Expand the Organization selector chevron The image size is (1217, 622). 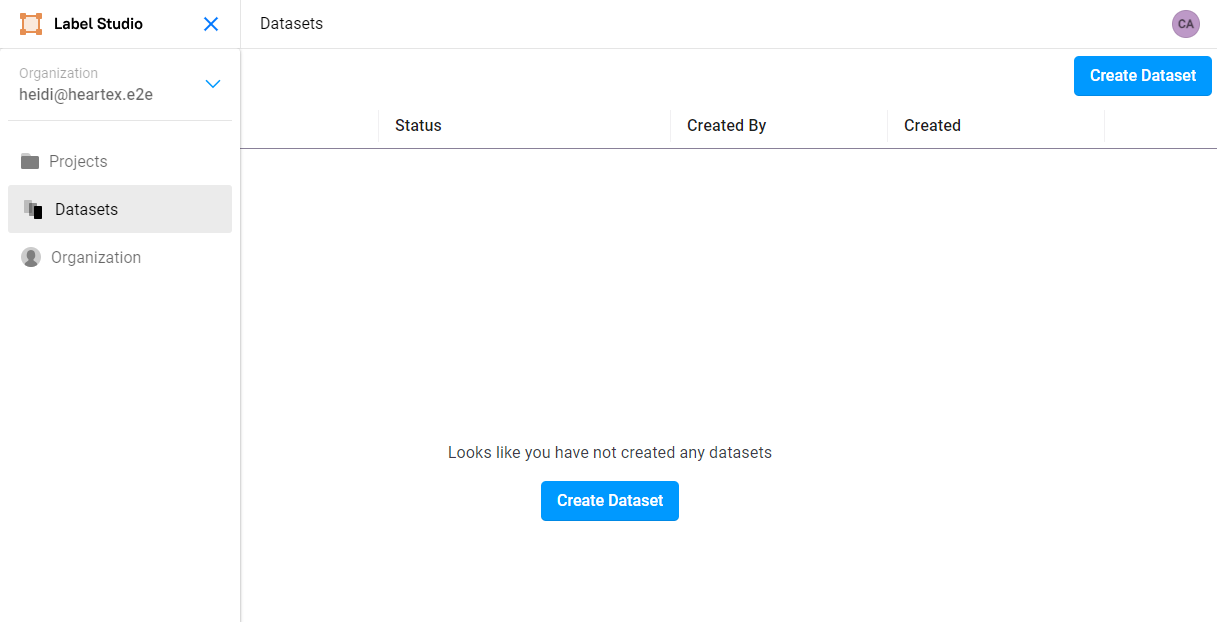[x=212, y=84]
